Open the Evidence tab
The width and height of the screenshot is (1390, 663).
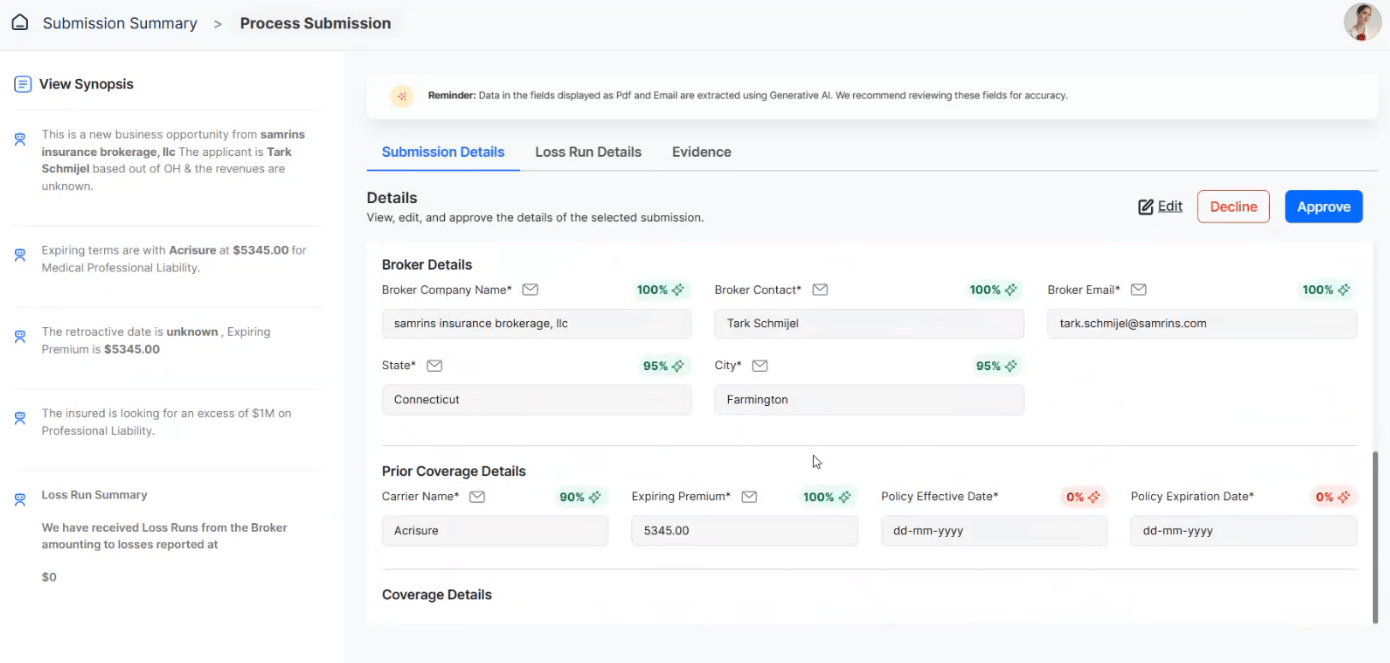(701, 152)
